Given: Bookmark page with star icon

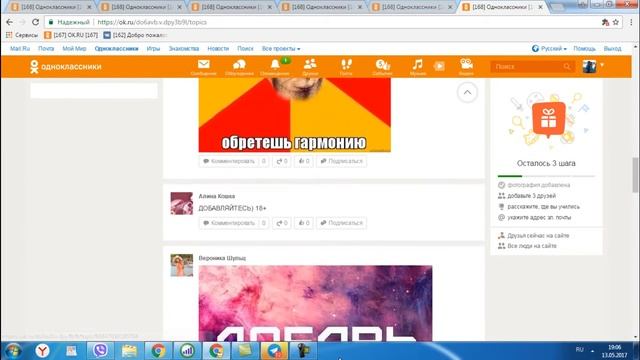Looking at the screenshot, I should tap(616, 22).
